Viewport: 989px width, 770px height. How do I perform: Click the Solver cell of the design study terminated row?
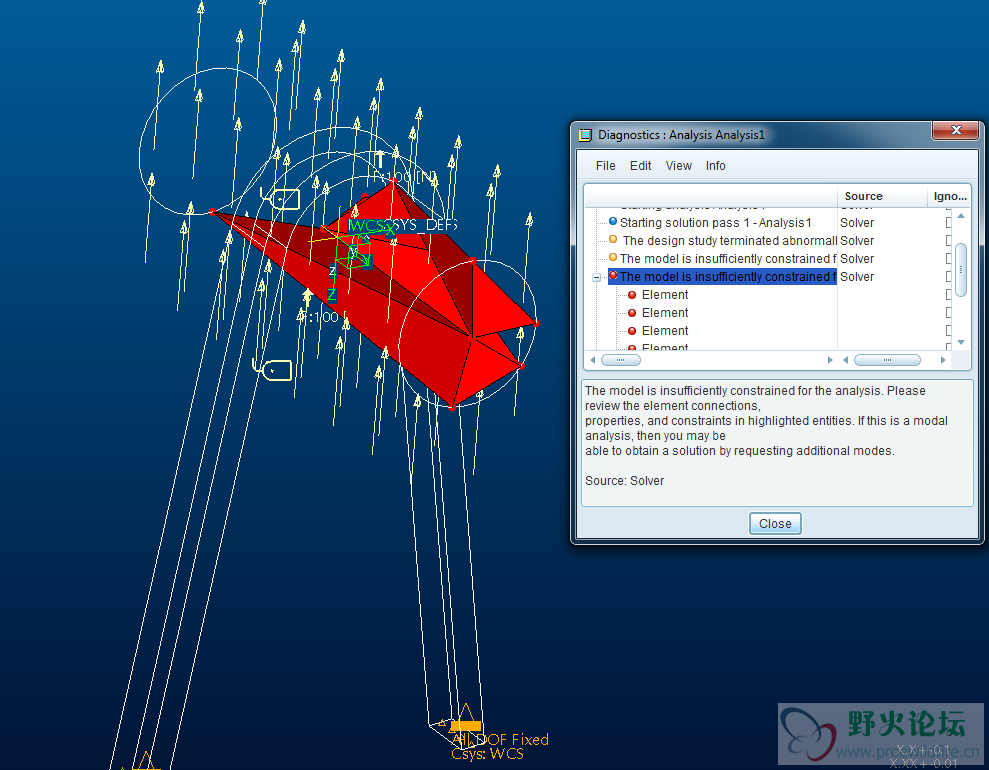[857, 240]
